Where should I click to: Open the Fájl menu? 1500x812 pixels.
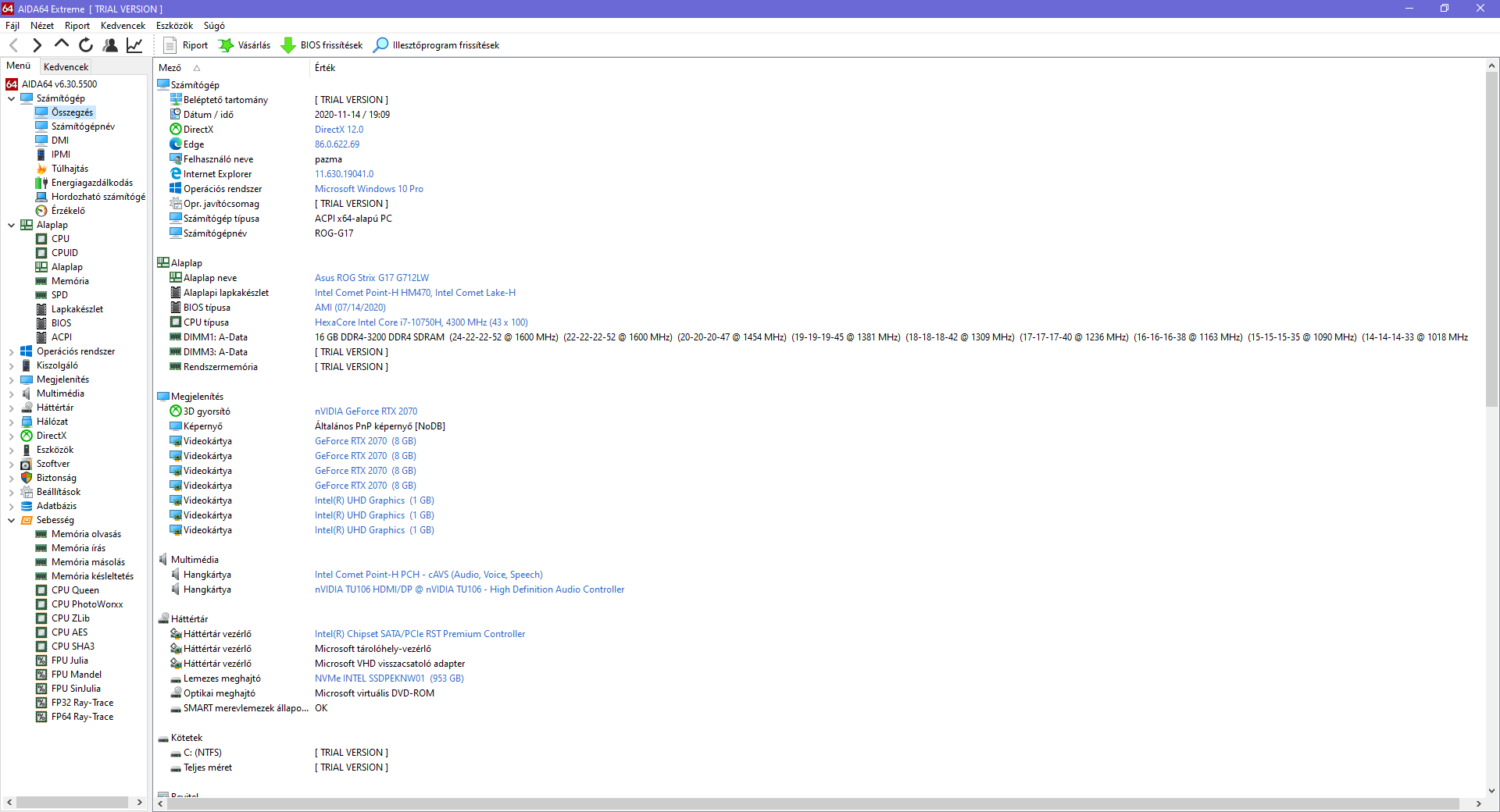pos(12,26)
